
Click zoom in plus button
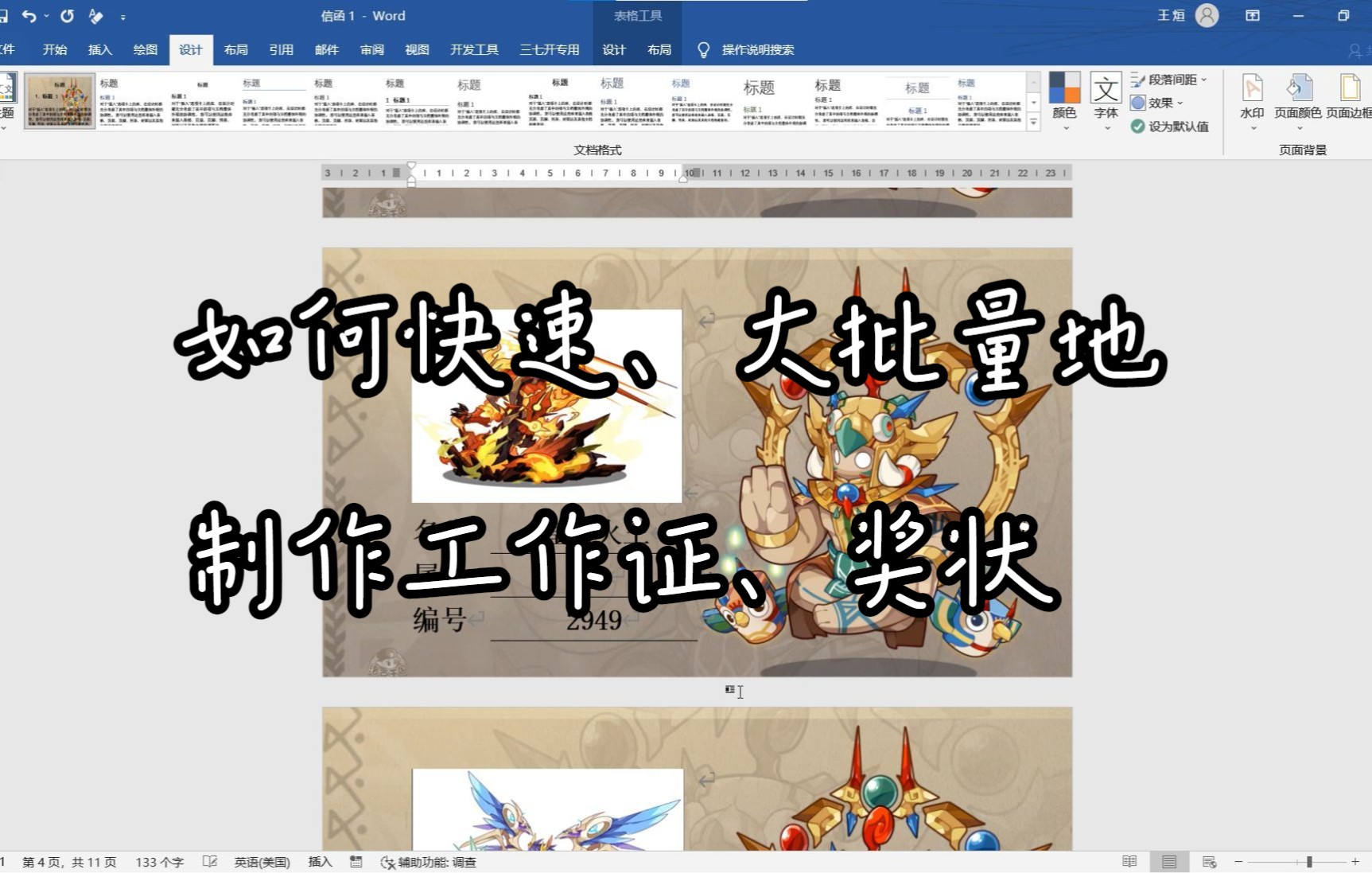[x=1355, y=862]
